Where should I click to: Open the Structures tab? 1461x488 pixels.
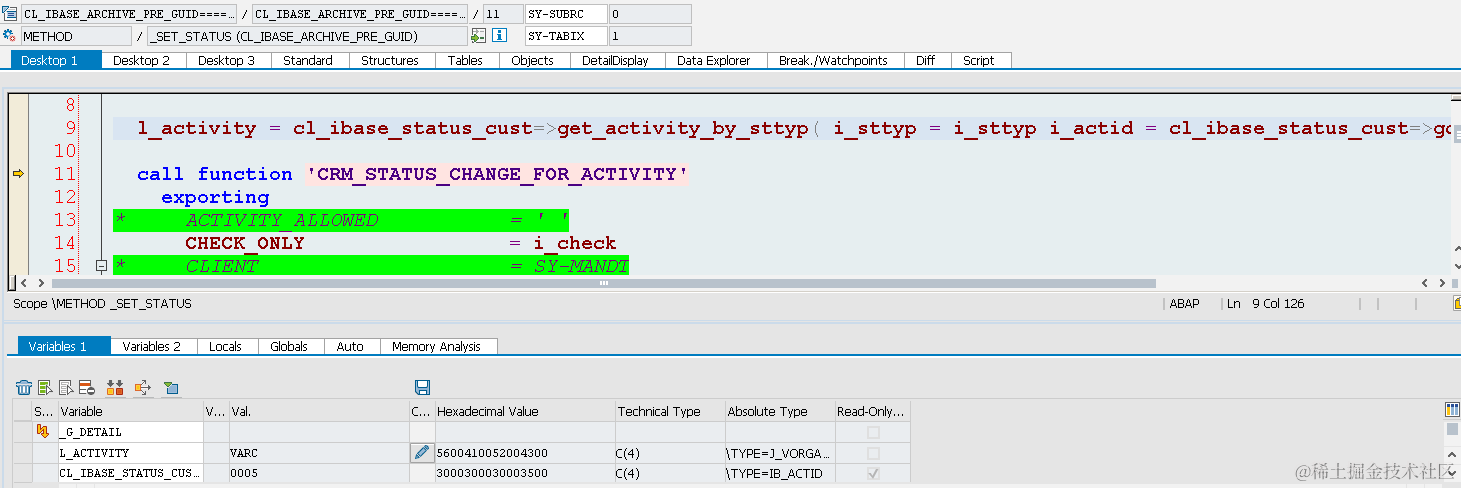(390, 60)
